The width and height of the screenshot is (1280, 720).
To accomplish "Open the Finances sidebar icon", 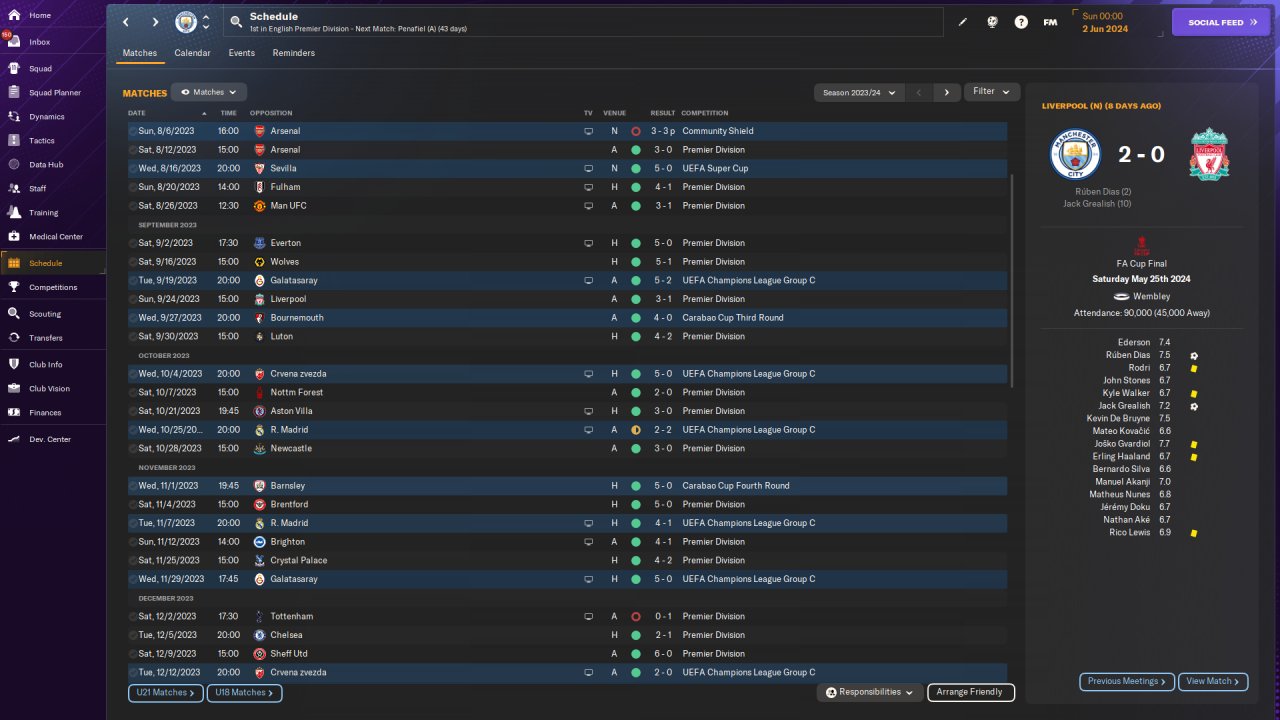I will pyautogui.click(x=14, y=412).
